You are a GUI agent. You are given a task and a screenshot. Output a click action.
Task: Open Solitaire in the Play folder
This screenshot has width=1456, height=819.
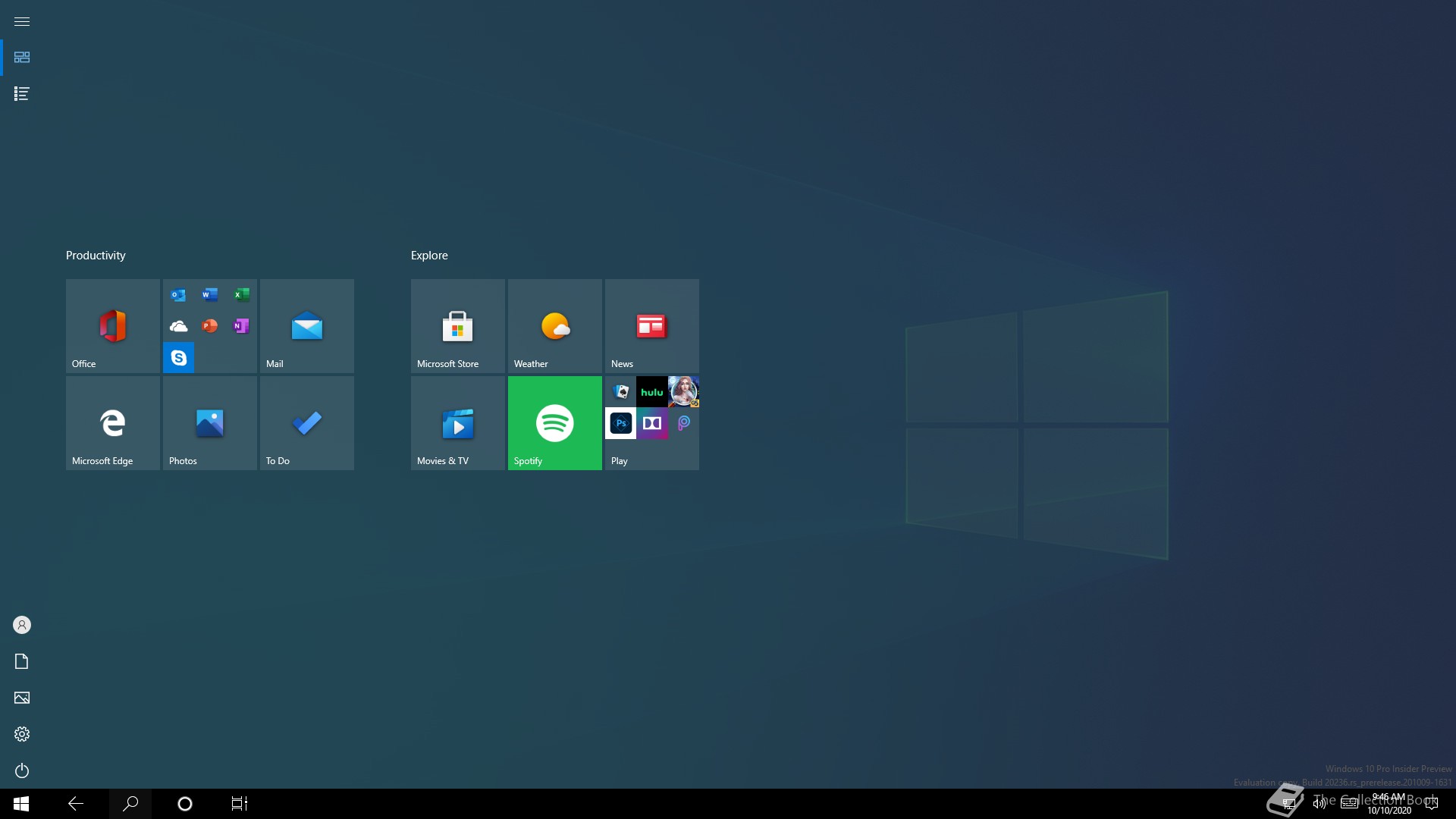click(620, 392)
